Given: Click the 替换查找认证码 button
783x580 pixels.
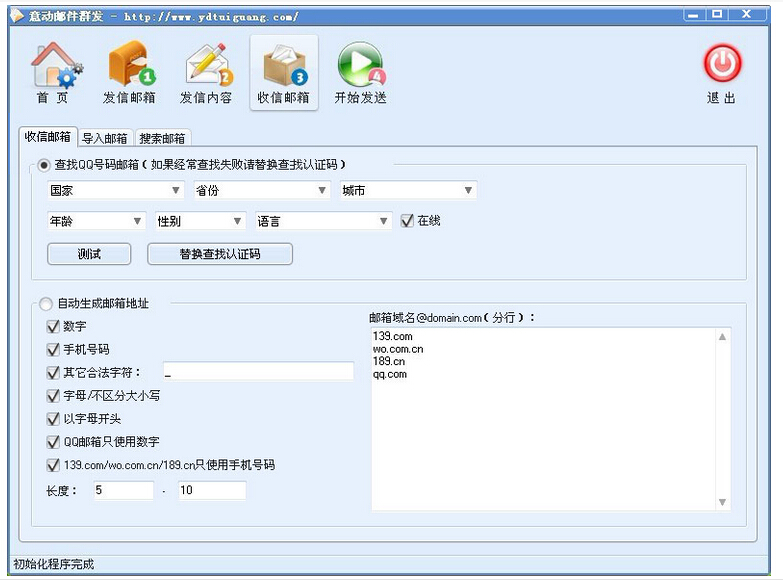Looking at the screenshot, I should [220, 254].
